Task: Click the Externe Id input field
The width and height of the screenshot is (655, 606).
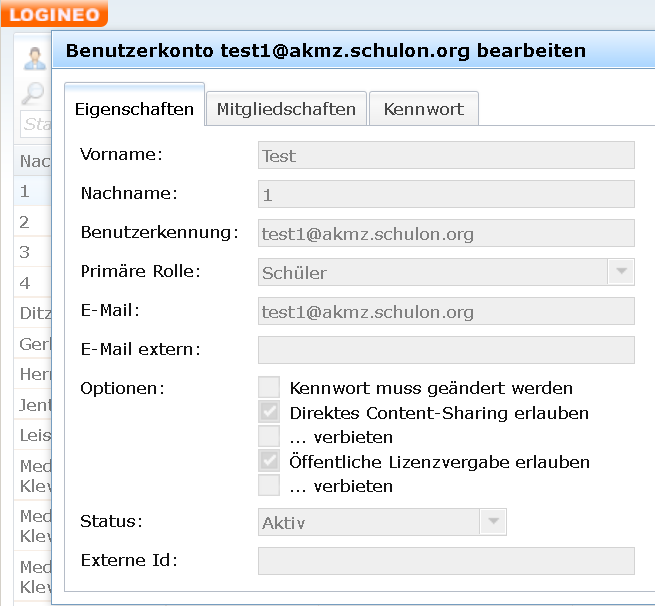Action: (446, 561)
